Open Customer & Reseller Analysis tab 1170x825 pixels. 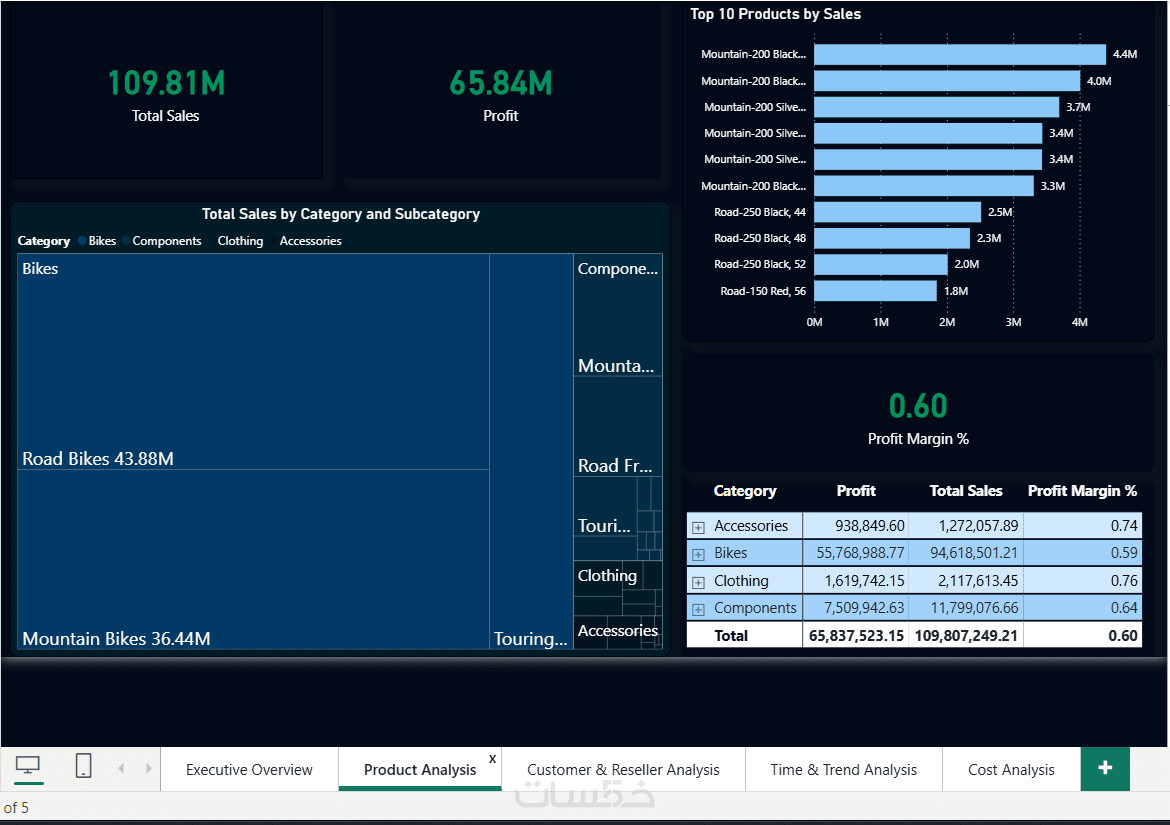coord(623,769)
